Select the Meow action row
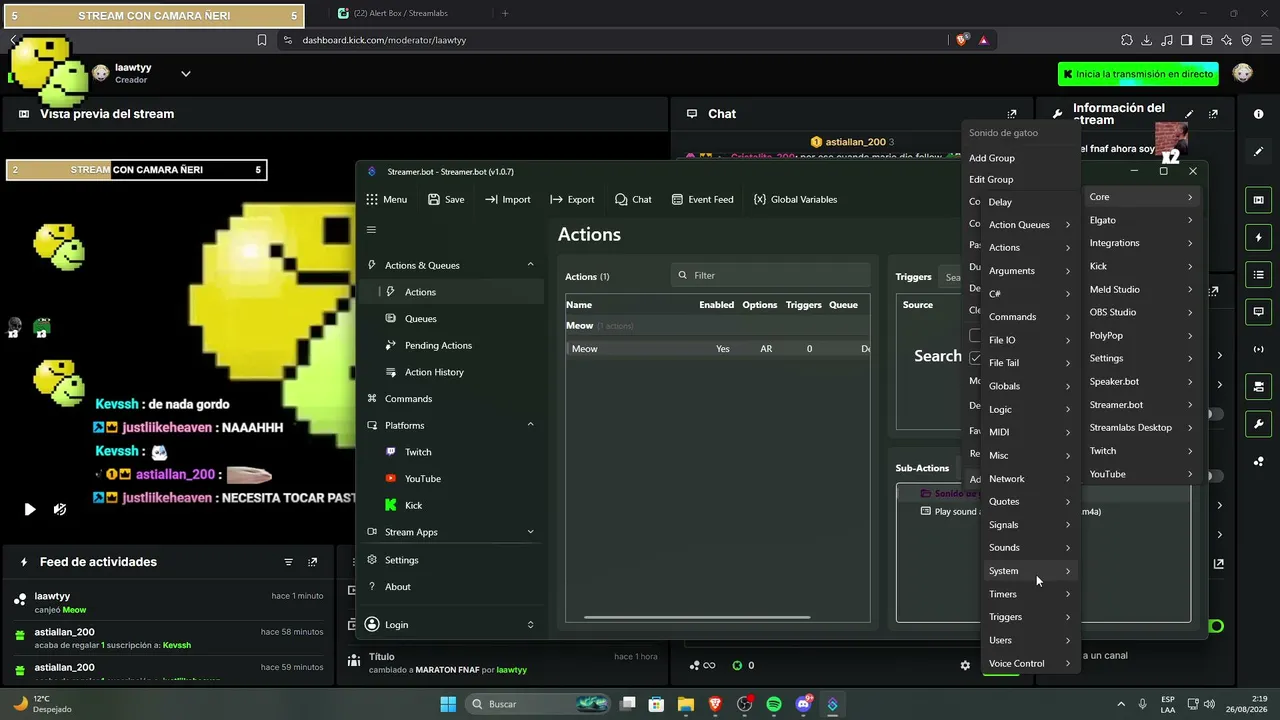 coord(717,349)
